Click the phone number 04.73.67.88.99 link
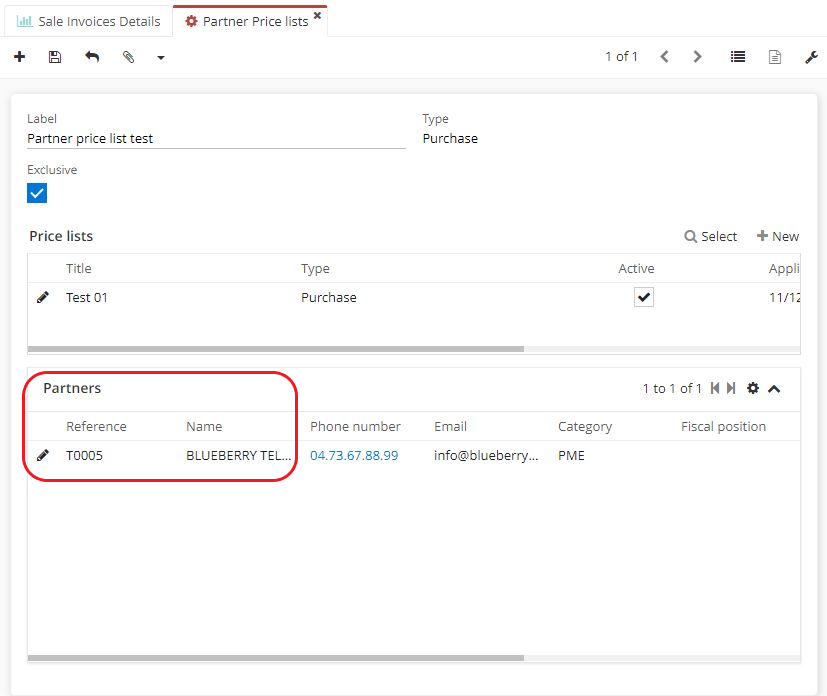The image size is (827, 696). click(x=354, y=455)
